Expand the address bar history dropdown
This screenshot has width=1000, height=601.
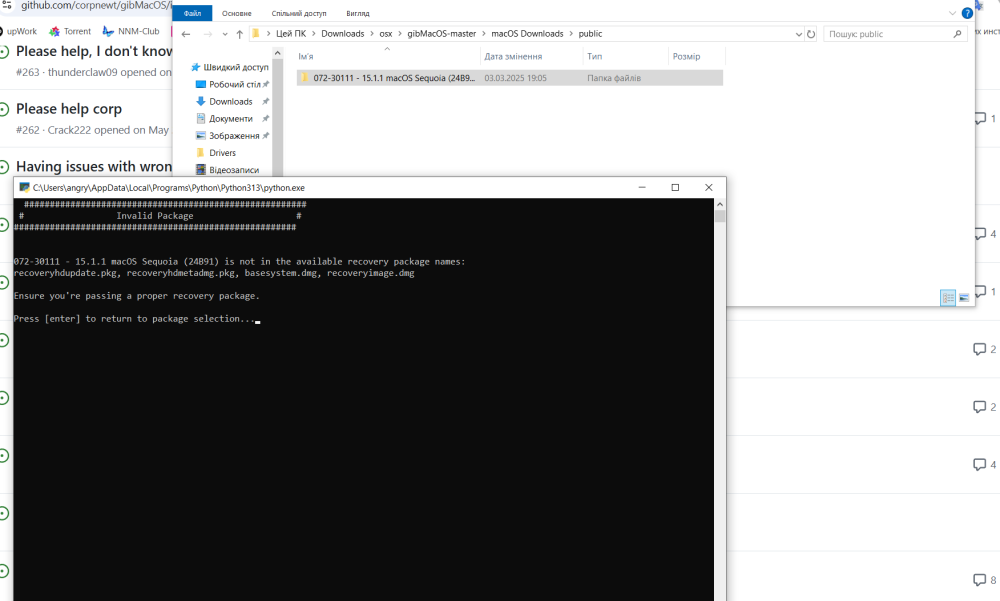coord(798,34)
